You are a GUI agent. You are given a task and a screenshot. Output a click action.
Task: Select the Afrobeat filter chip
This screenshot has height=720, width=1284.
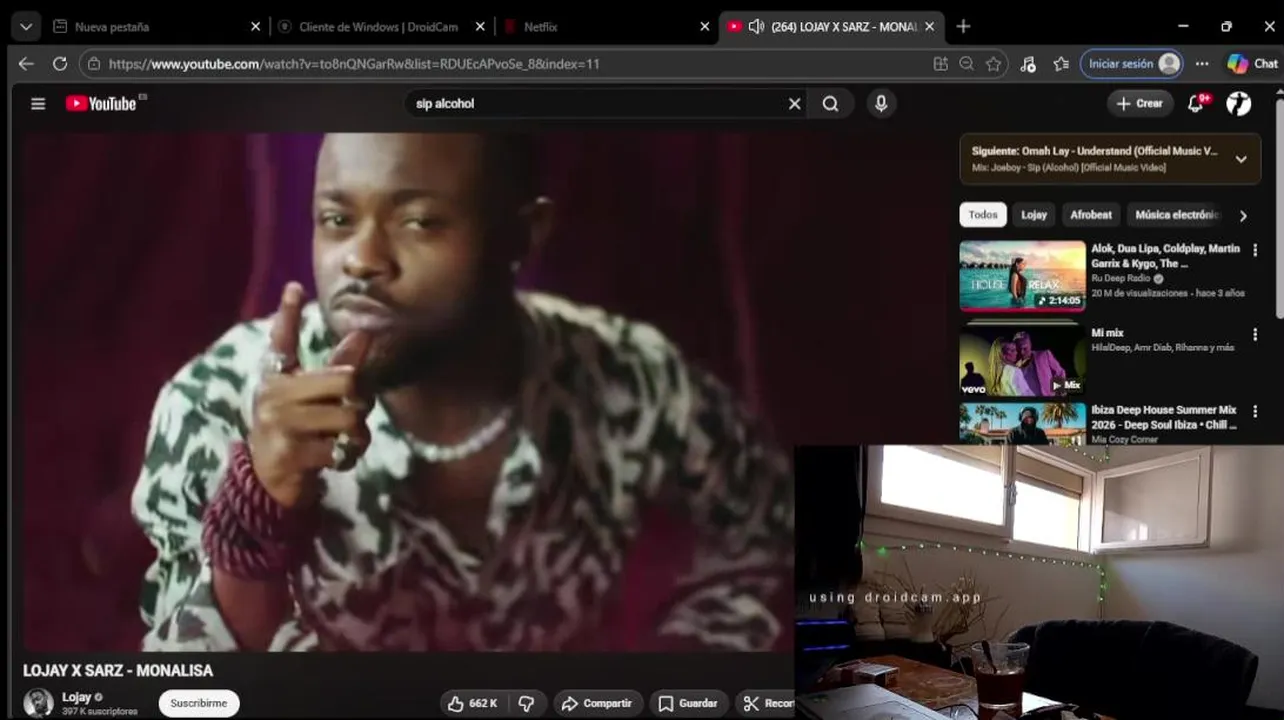click(1091, 215)
